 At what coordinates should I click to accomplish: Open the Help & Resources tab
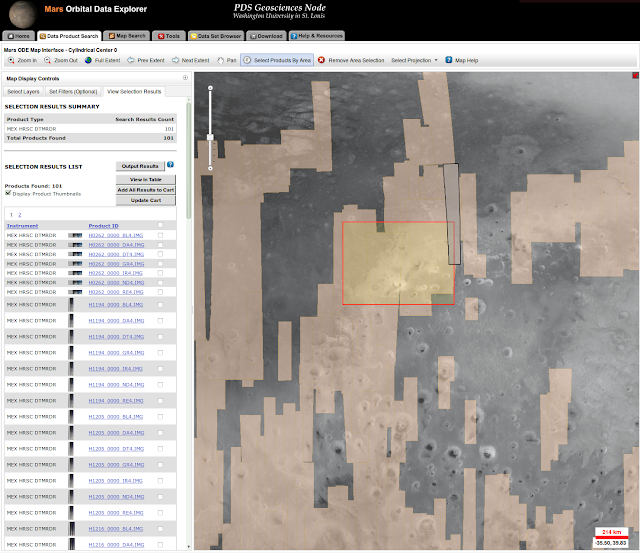[x=317, y=36]
